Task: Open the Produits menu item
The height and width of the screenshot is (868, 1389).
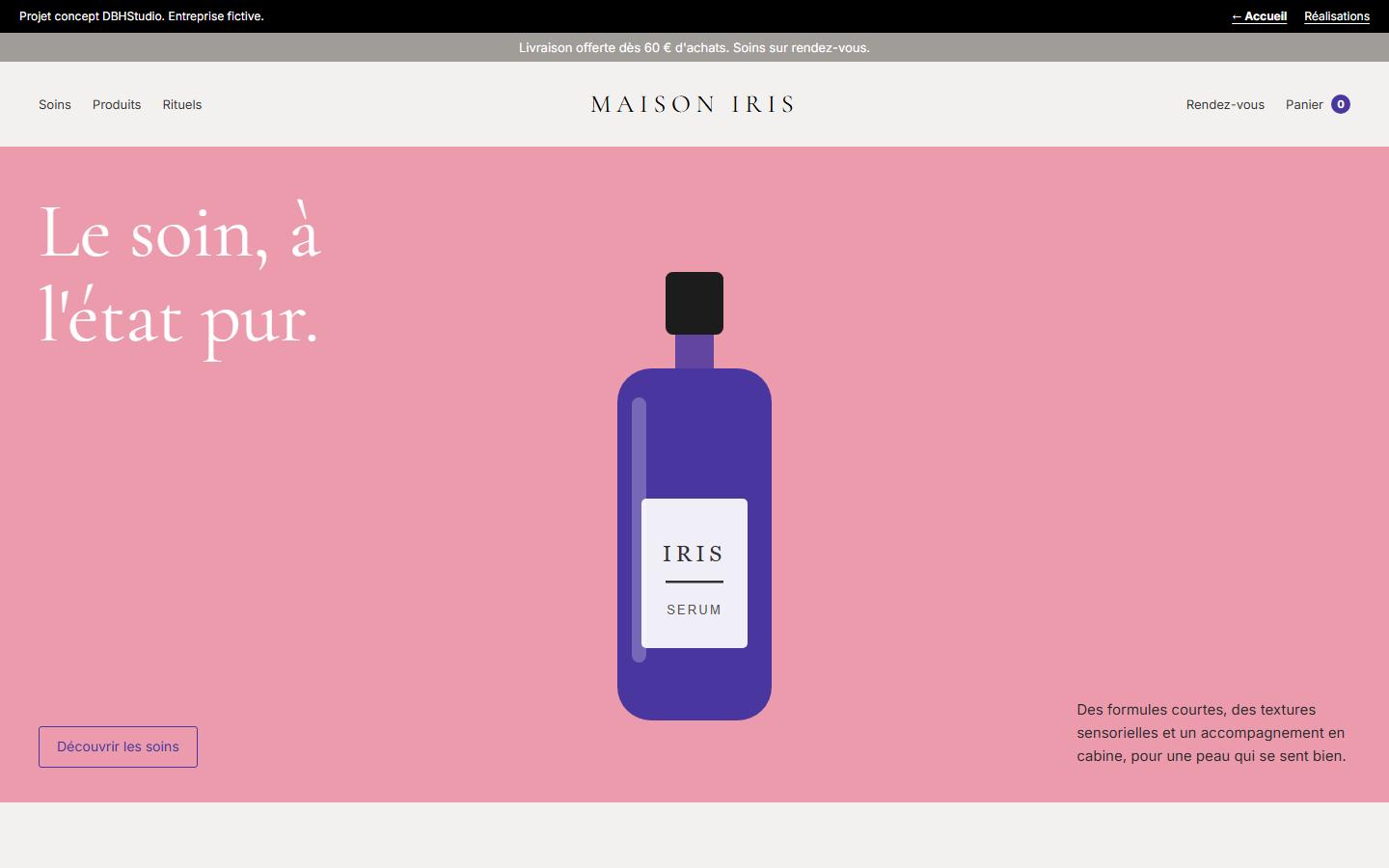Action: click(117, 104)
